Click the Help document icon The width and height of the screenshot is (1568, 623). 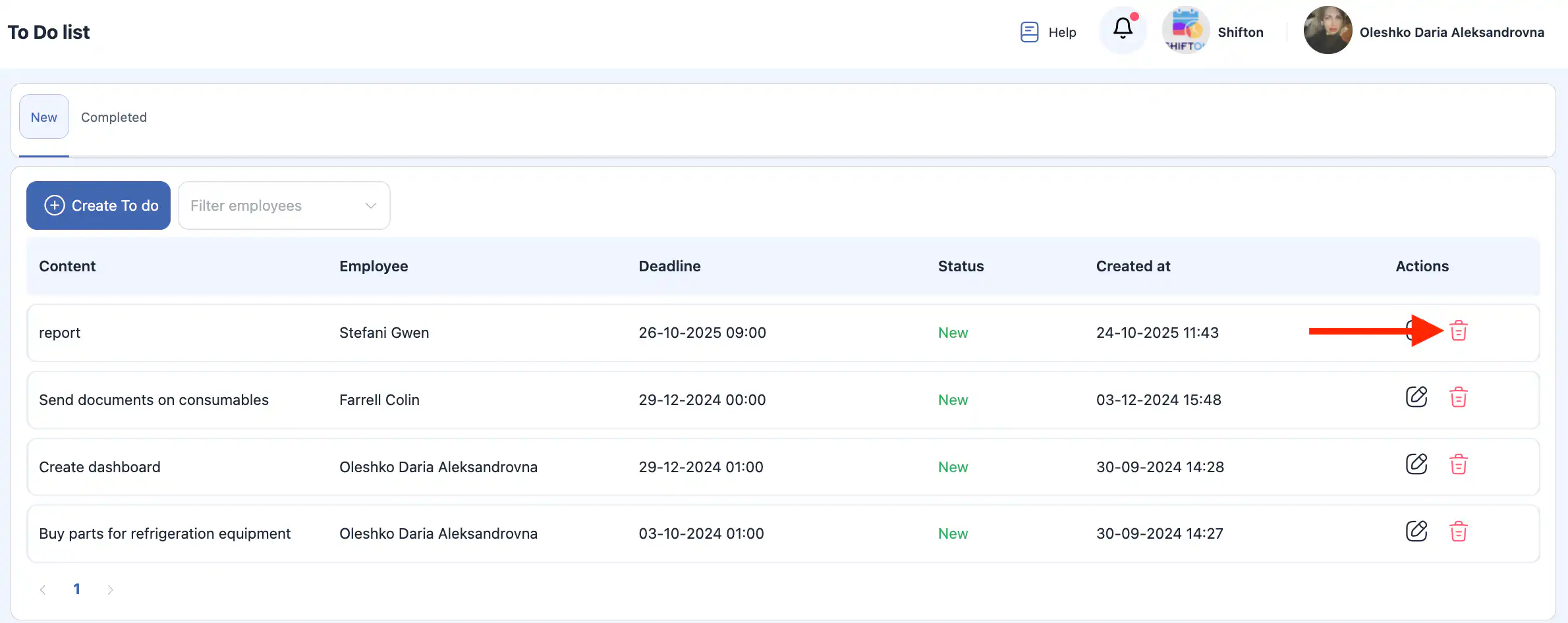[x=1029, y=32]
